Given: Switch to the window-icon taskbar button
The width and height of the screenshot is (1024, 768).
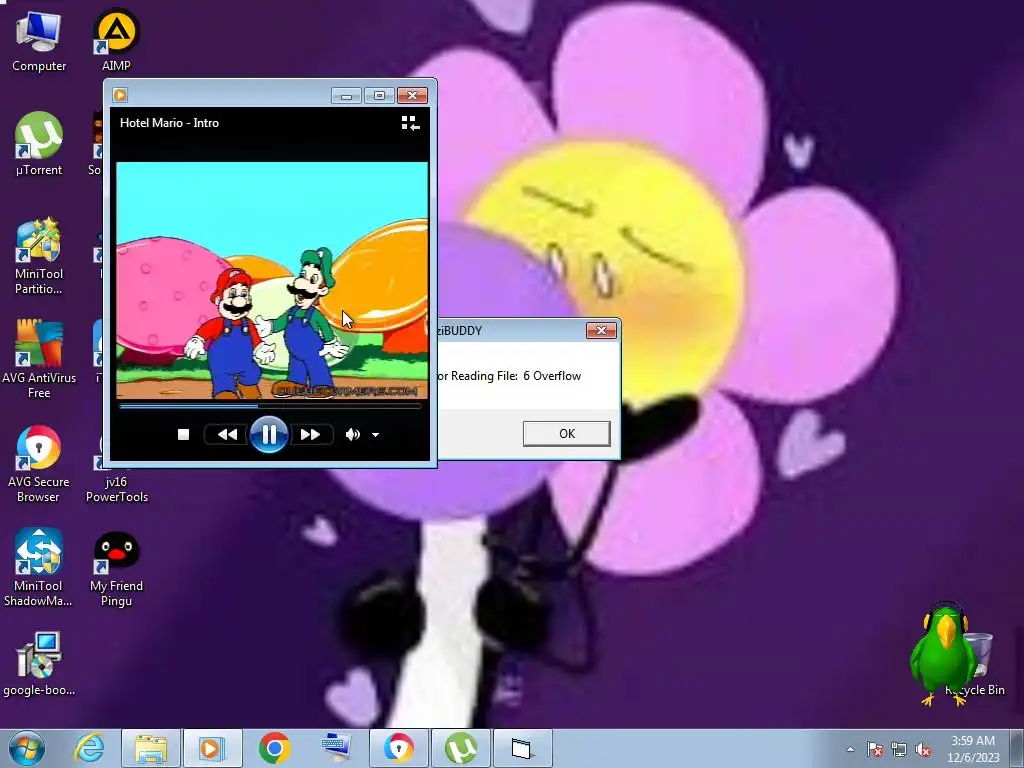Looking at the screenshot, I should [x=523, y=748].
